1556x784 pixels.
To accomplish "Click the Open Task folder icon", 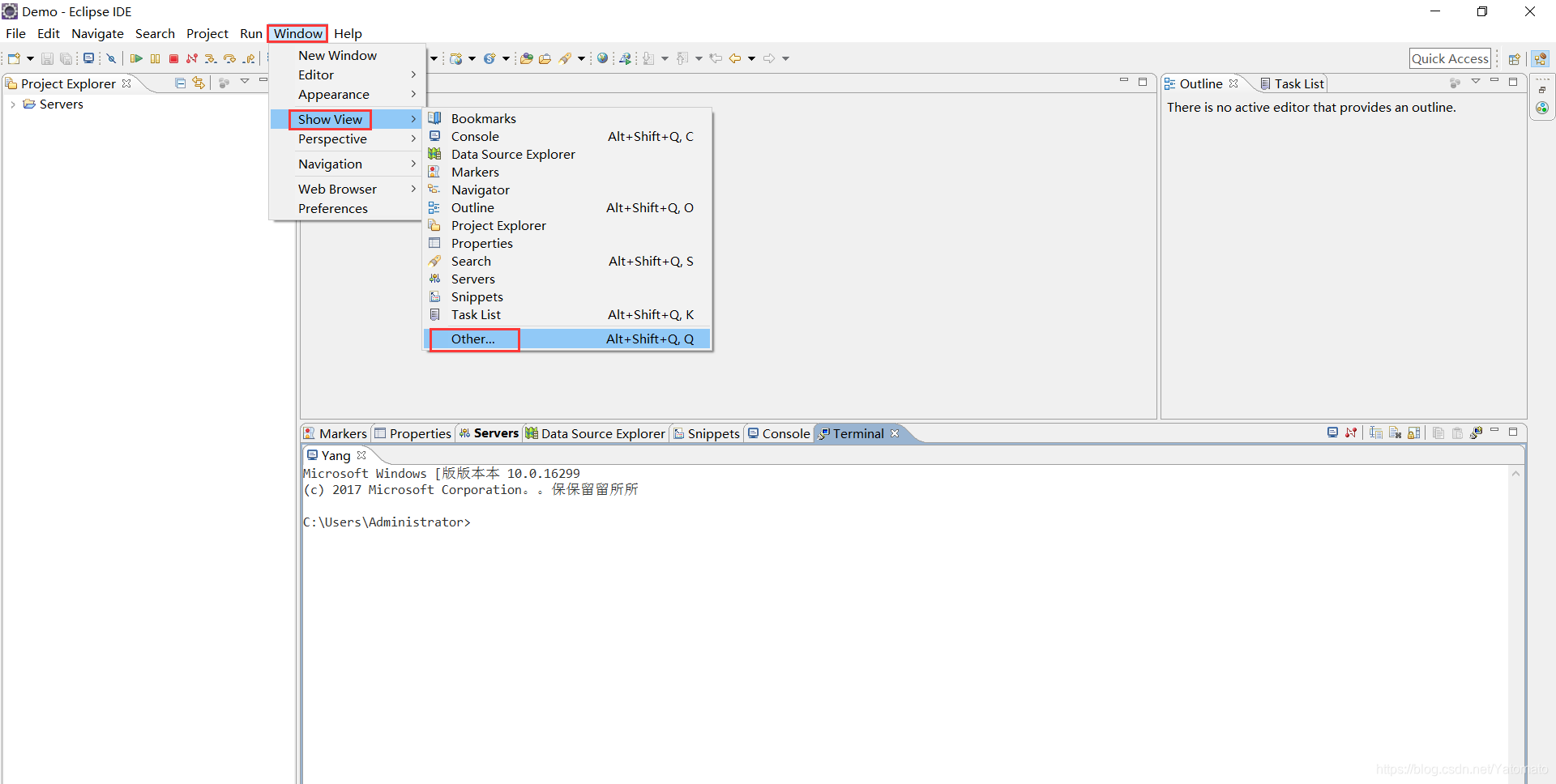I will click(x=545, y=58).
